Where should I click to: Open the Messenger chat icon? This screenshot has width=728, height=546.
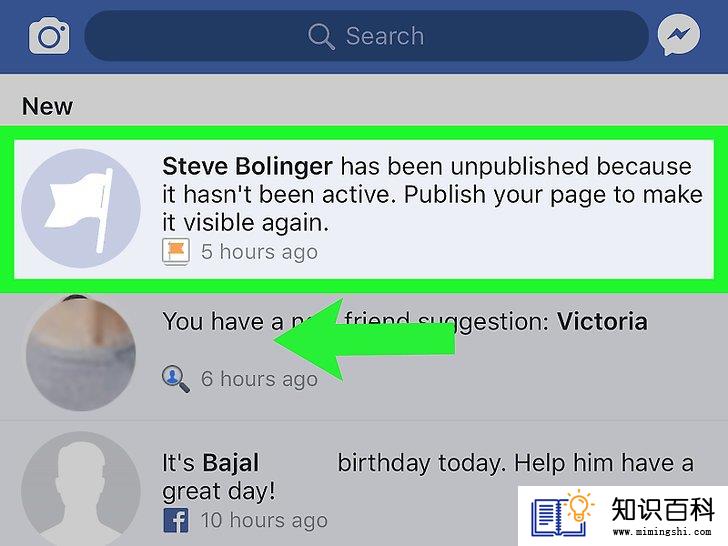point(679,35)
